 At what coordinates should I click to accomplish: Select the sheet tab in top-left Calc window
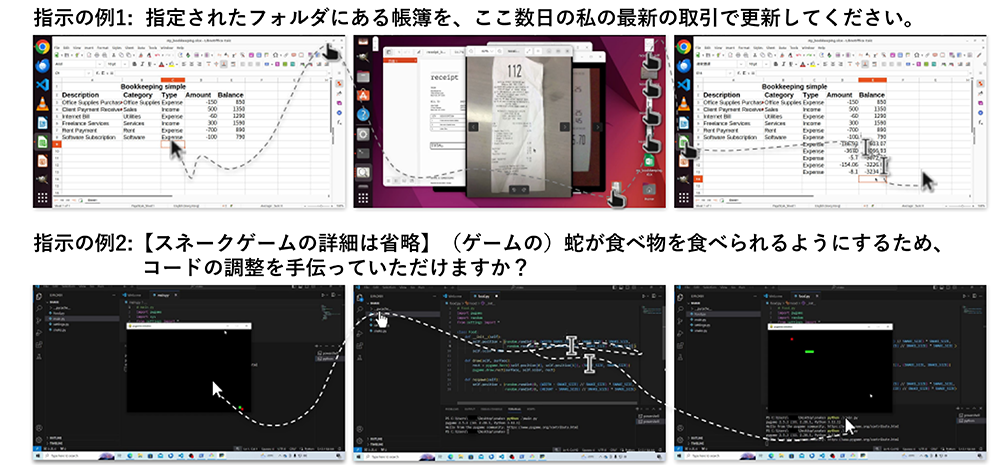[x=91, y=200]
